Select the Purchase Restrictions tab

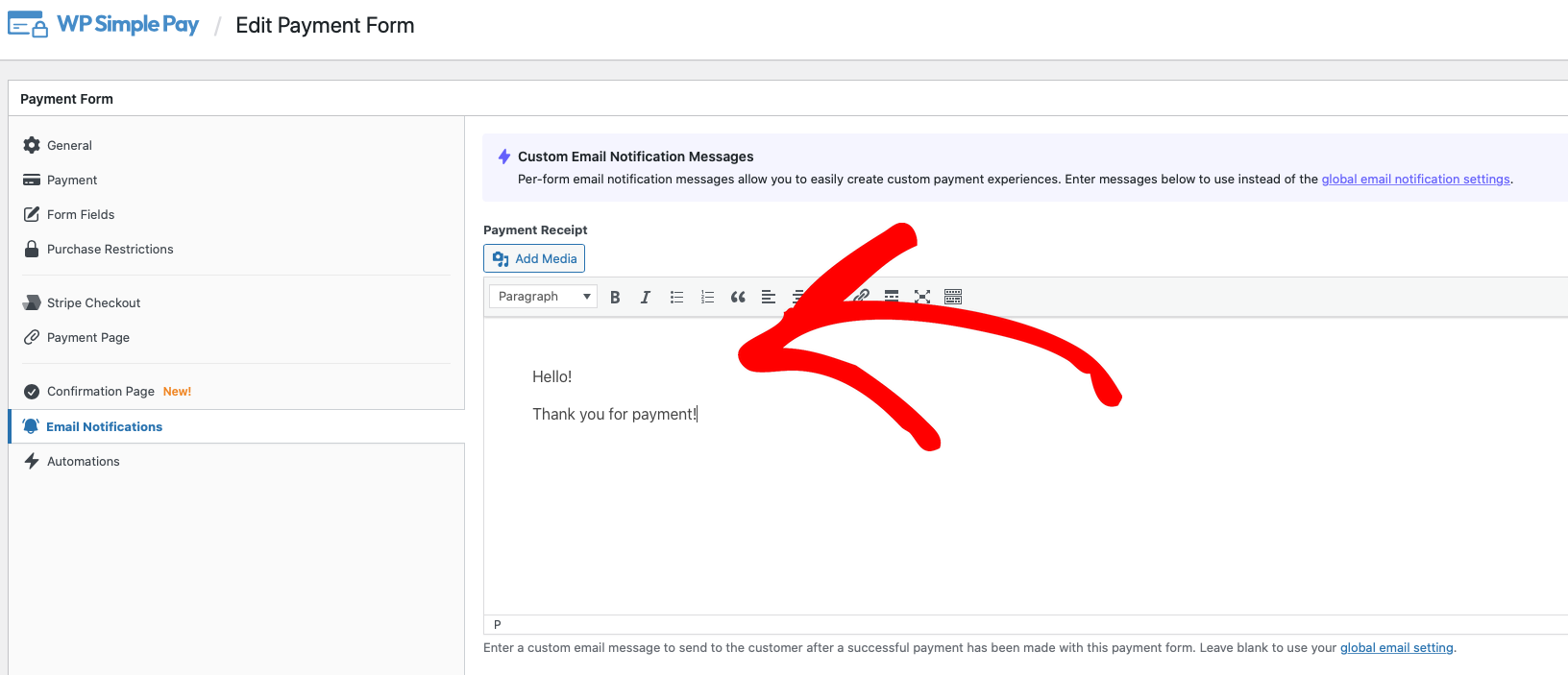(110, 250)
